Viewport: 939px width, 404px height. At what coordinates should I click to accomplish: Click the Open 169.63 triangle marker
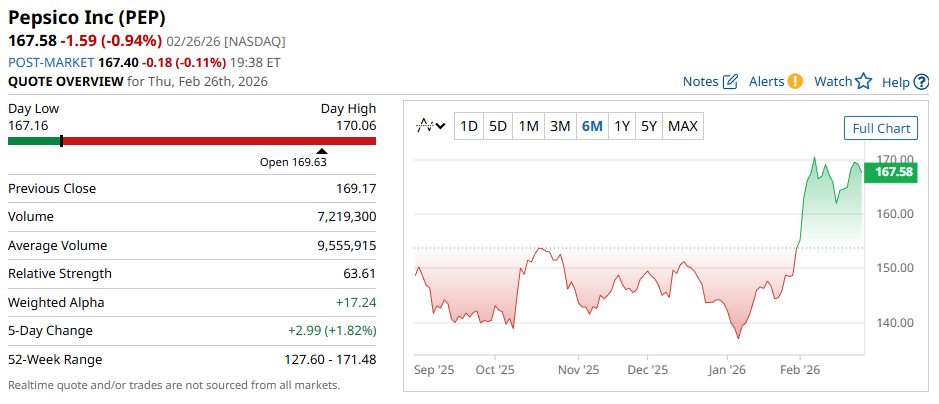(322, 151)
